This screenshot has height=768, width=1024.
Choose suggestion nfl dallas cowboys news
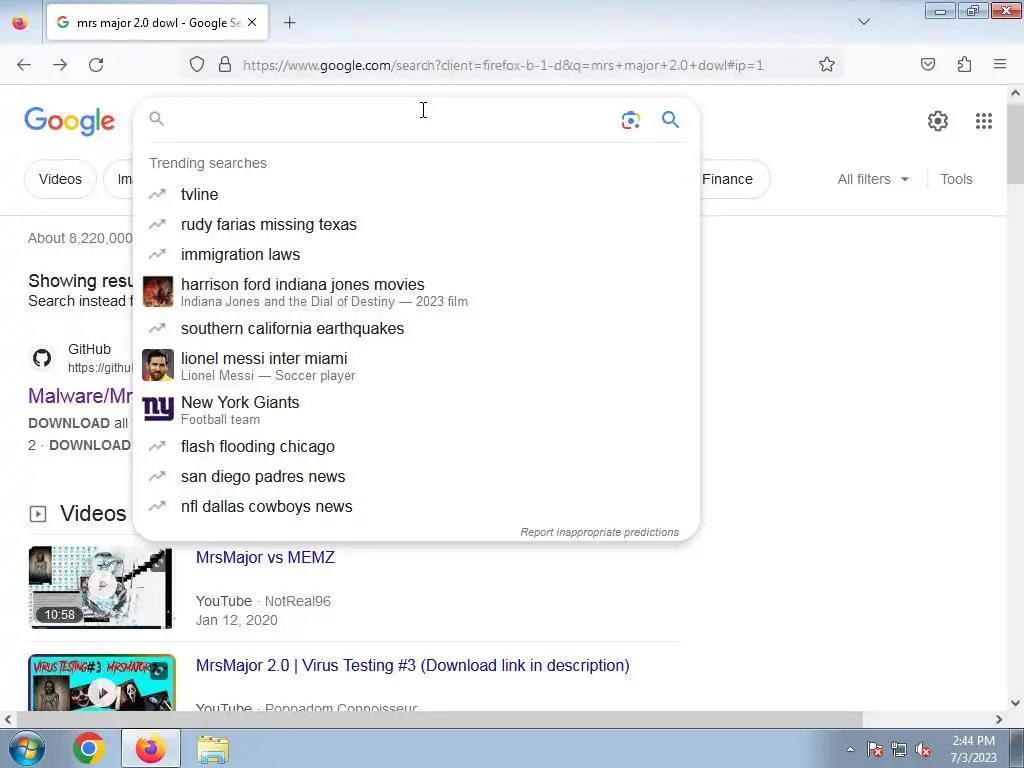point(416,506)
